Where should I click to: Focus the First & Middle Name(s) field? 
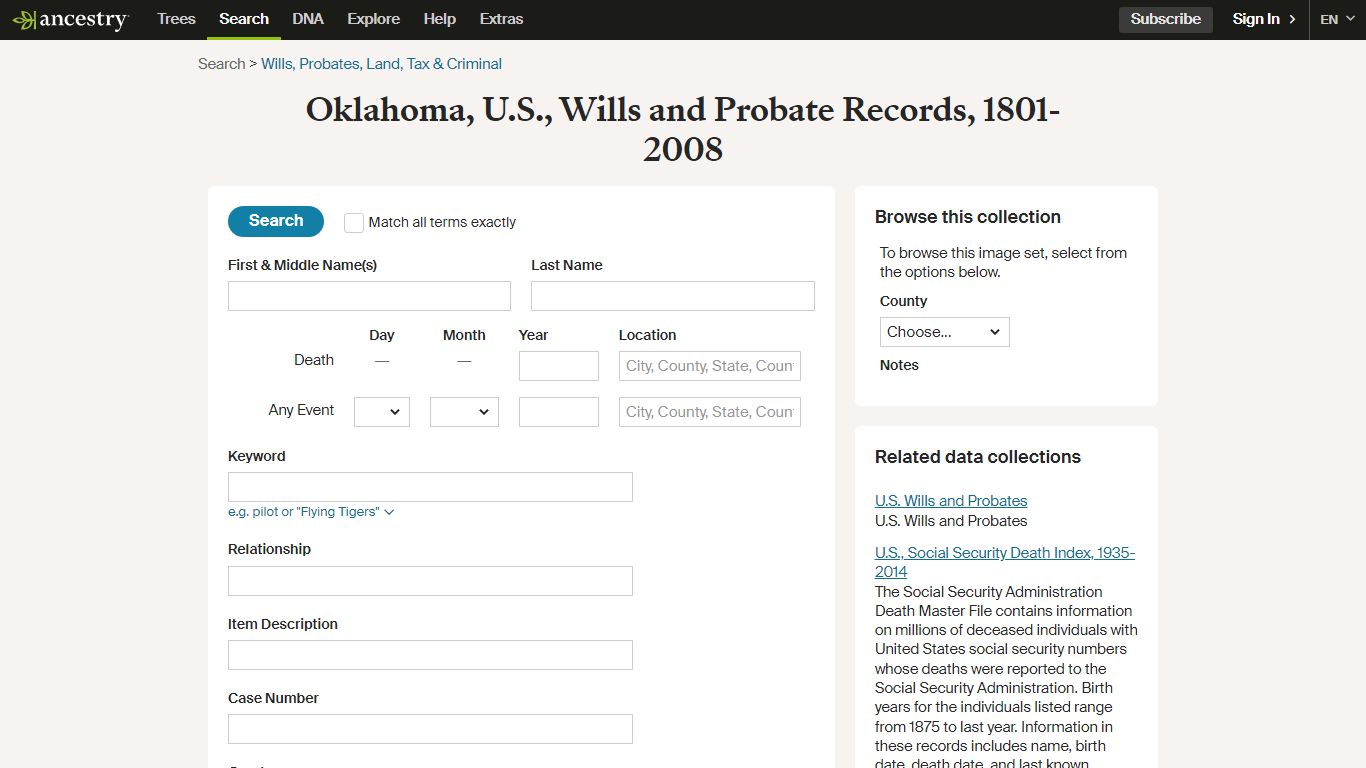tap(369, 296)
